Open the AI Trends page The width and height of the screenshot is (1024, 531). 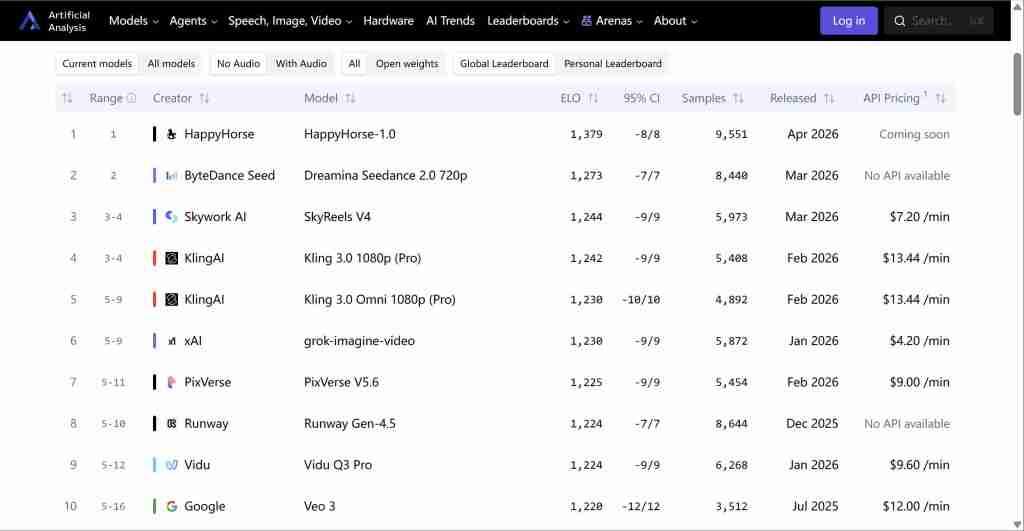(x=450, y=21)
